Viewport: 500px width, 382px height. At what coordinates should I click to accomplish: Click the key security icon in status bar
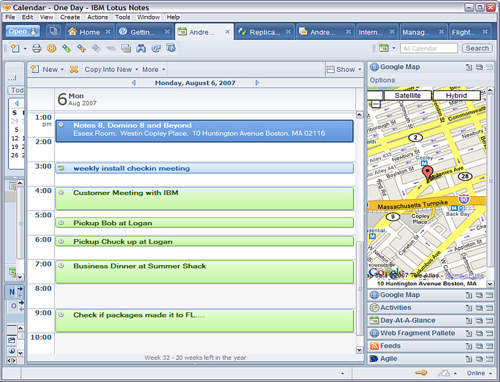click(x=421, y=373)
